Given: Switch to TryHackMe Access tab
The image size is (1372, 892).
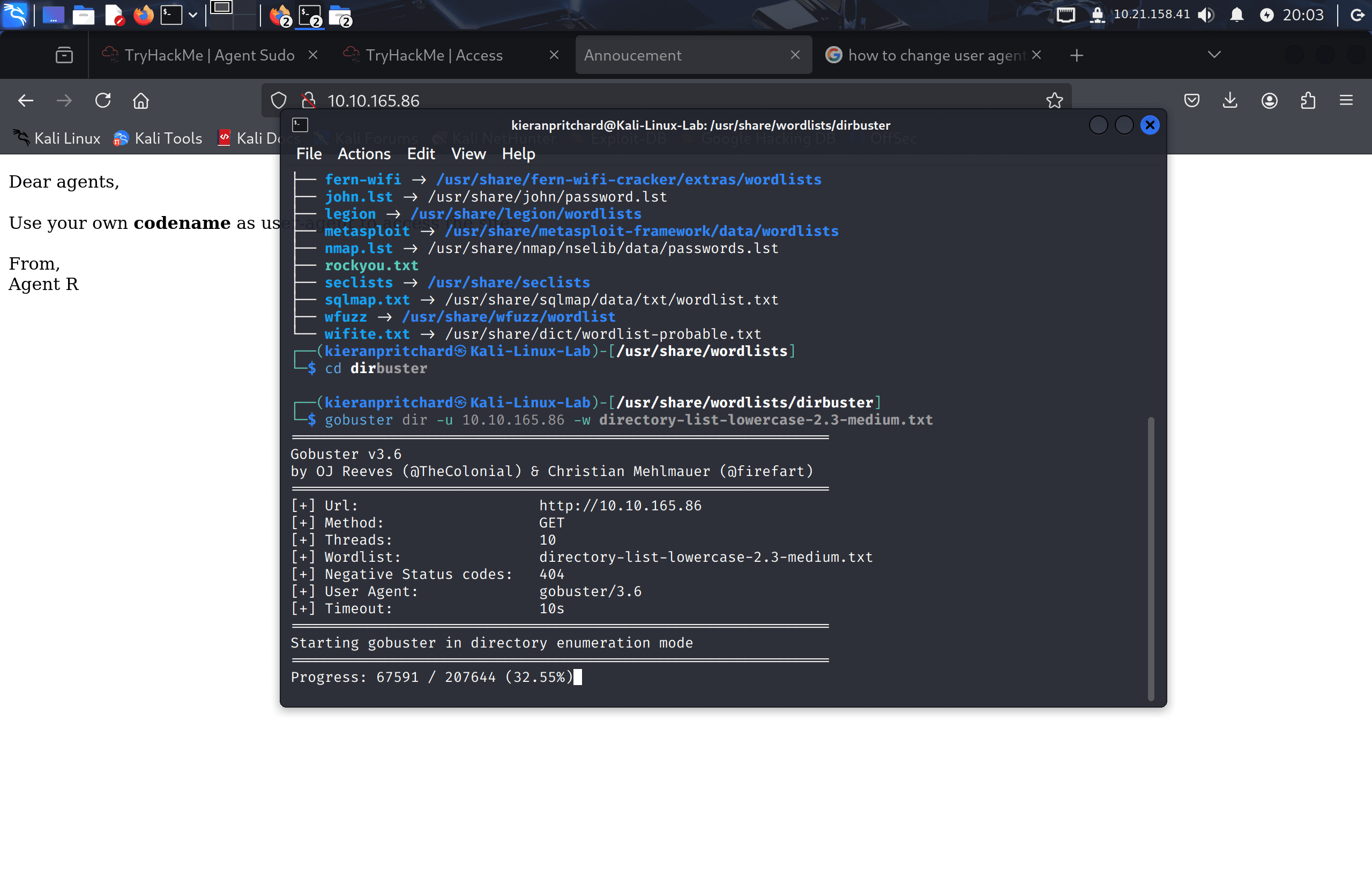Looking at the screenshot, I should pyautogui.click(x=434, y=55).
